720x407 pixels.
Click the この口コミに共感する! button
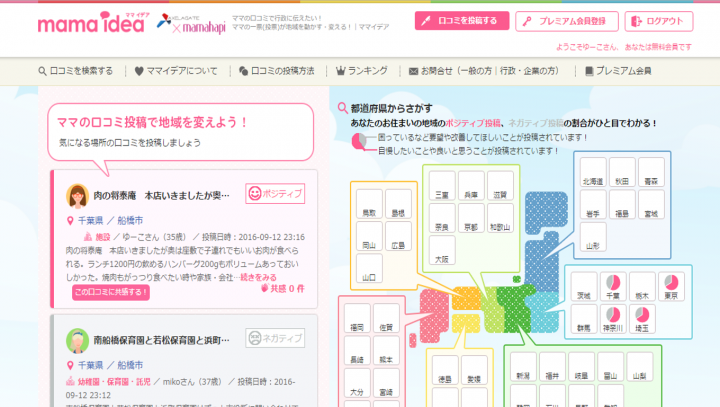pyautogui.click(x=111, y=292)
